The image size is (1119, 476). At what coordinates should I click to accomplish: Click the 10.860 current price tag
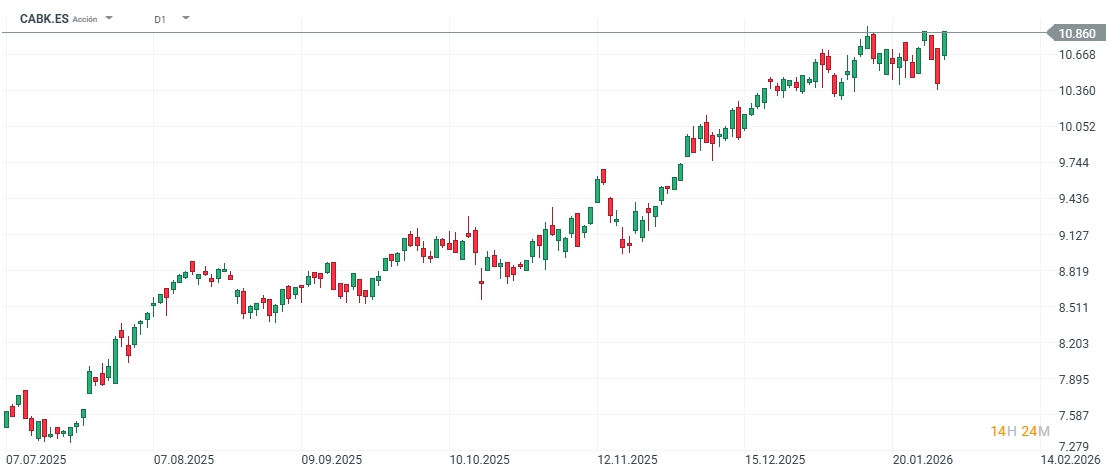[1076, 33]
